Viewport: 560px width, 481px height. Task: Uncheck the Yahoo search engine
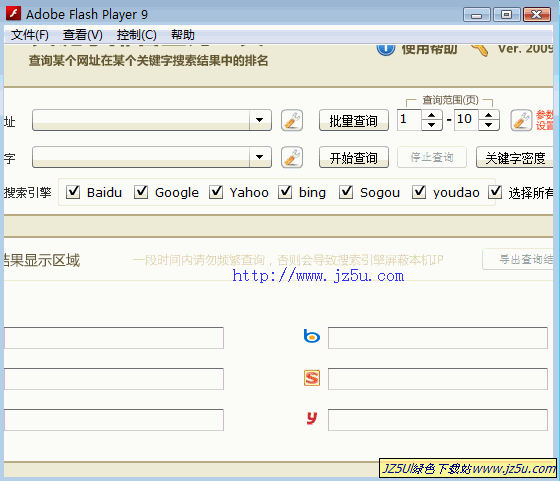click(216, 192)
